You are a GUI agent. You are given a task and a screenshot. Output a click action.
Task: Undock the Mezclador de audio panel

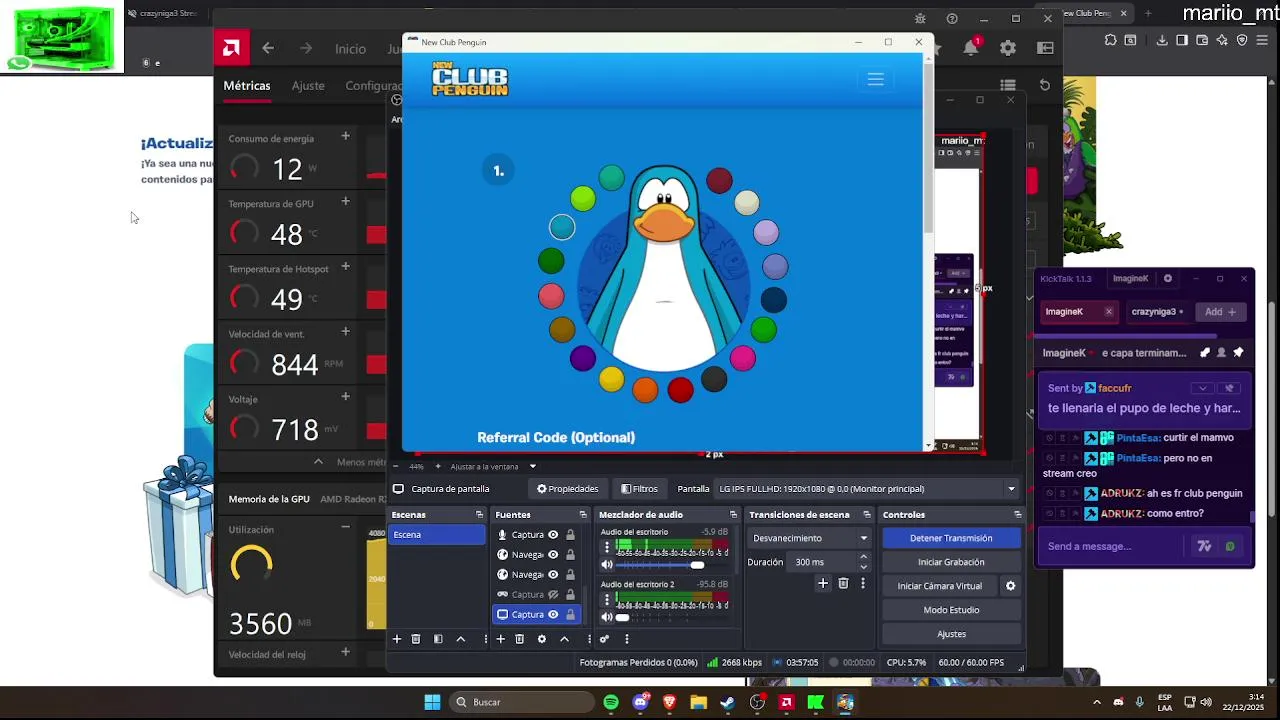[733, 515]
